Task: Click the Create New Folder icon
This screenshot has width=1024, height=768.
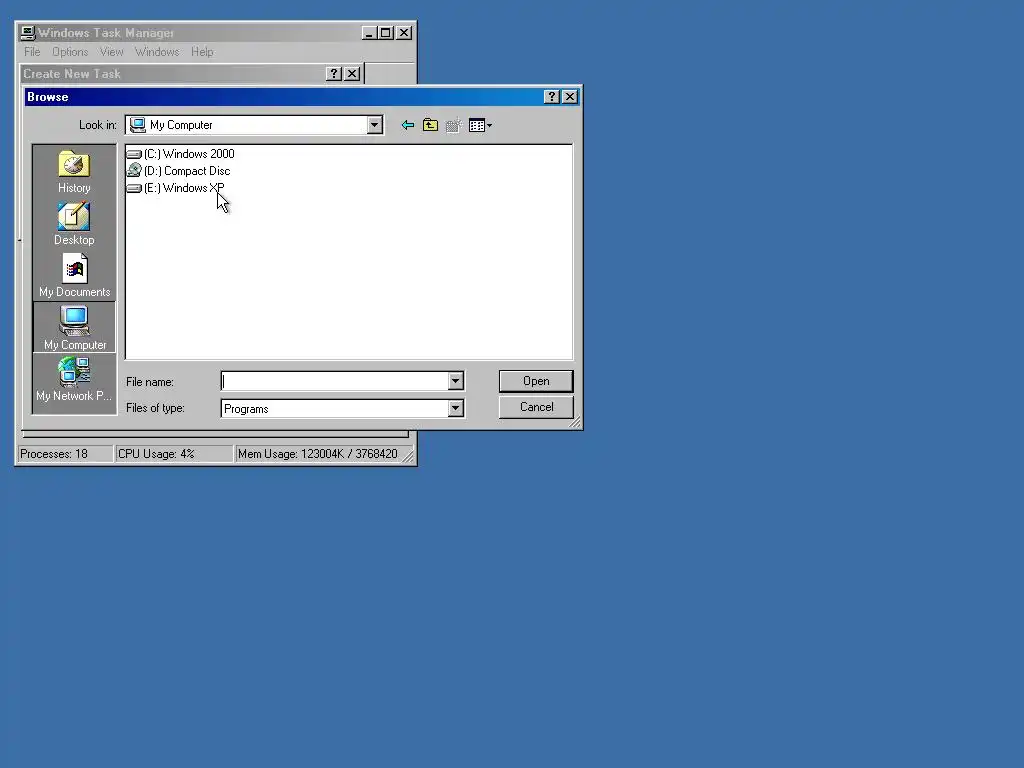Action: click(454, 125)
